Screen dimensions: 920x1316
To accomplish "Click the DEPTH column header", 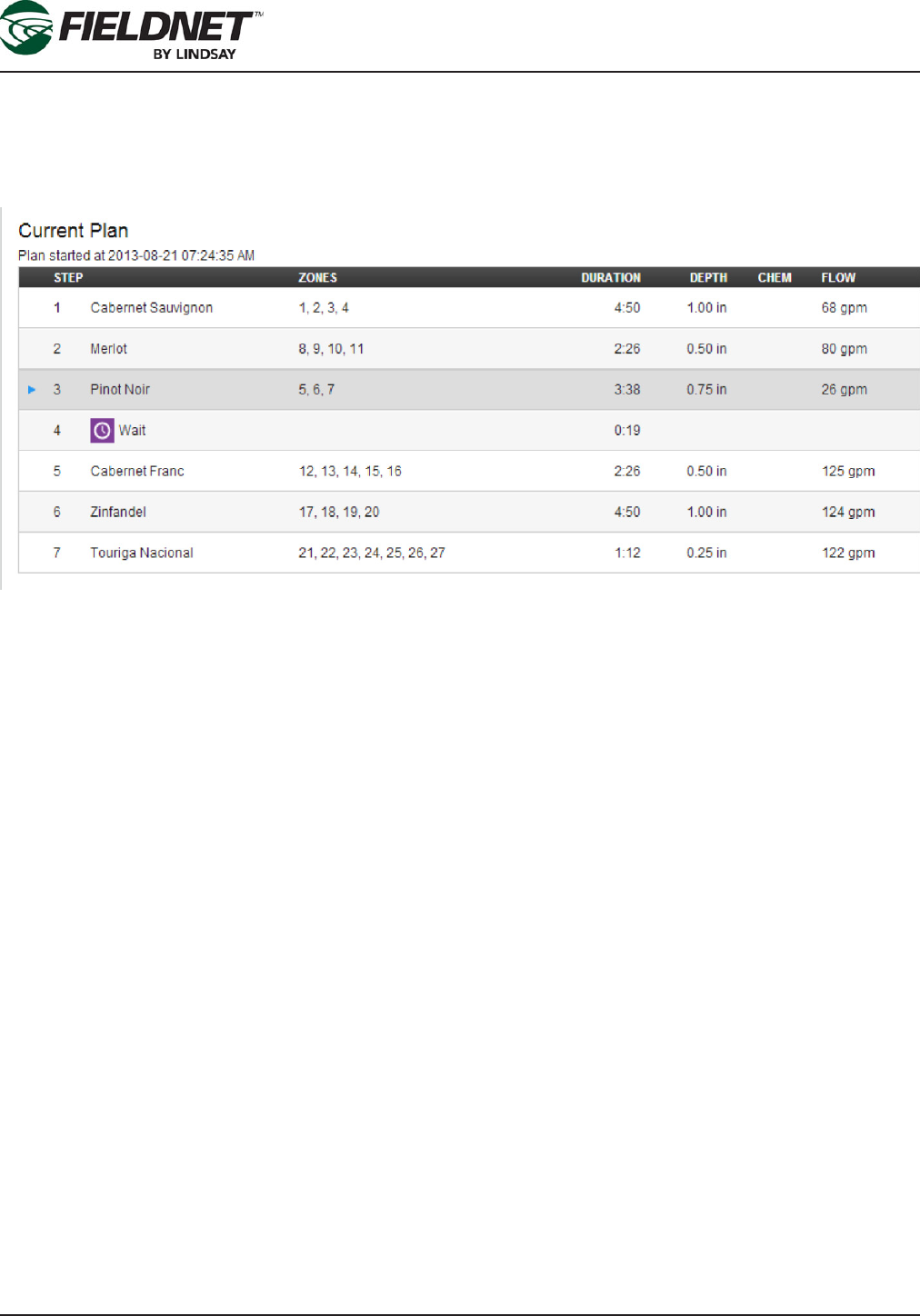I will [708, 278].
